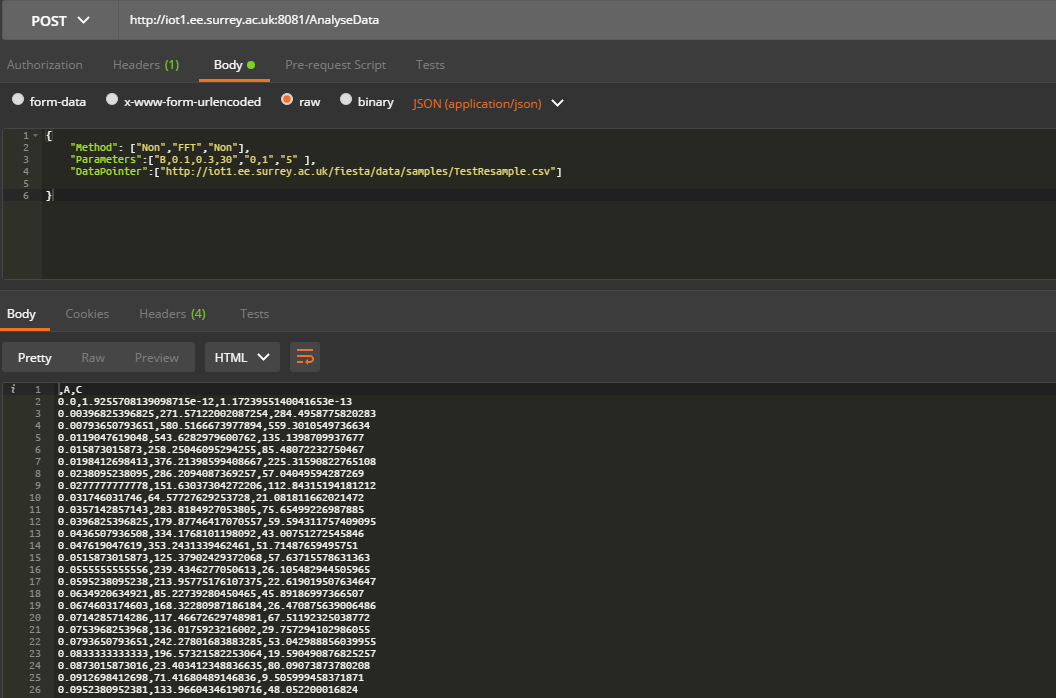Click response line starting 0.0555555555556
Screen dimensions: 1056x698
point(213,570)
